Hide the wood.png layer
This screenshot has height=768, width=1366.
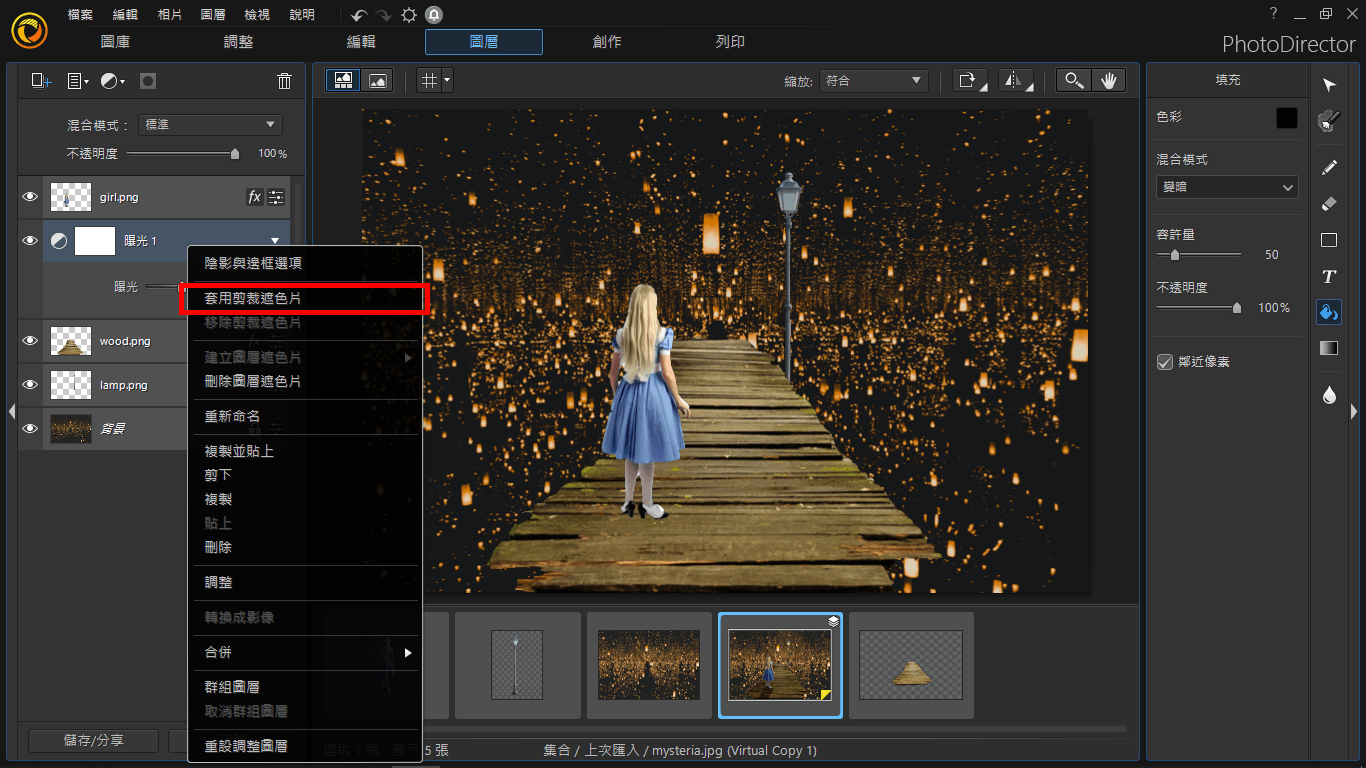[x=30, y=341]
